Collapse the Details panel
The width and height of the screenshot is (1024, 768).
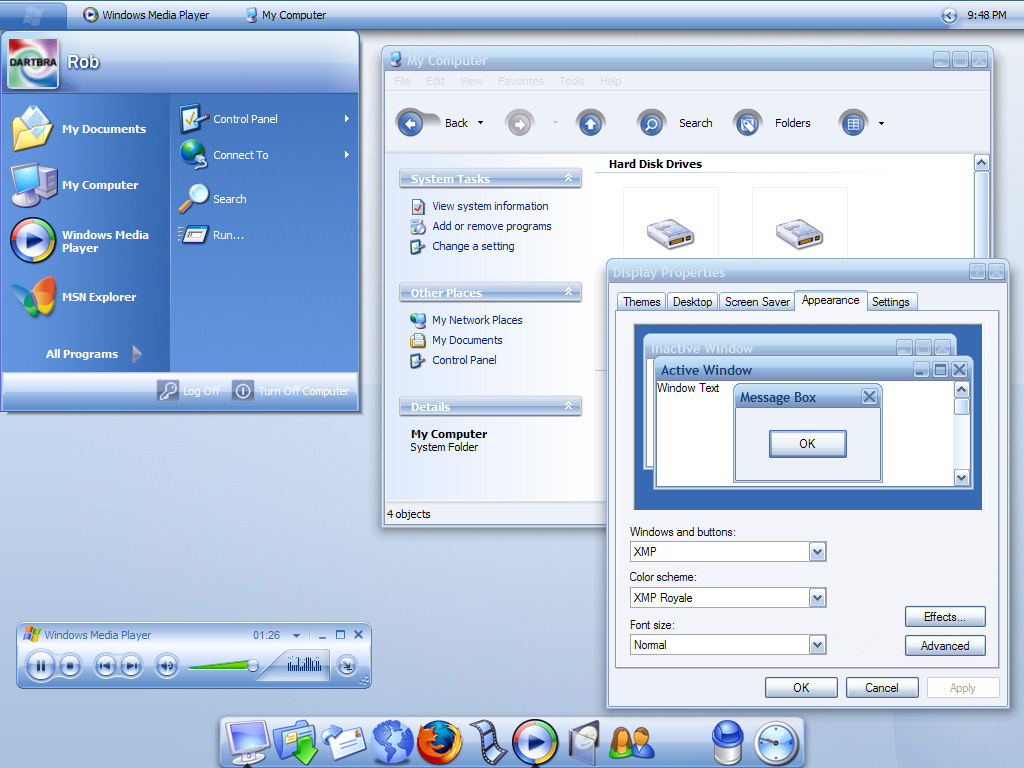coord(568,406)
